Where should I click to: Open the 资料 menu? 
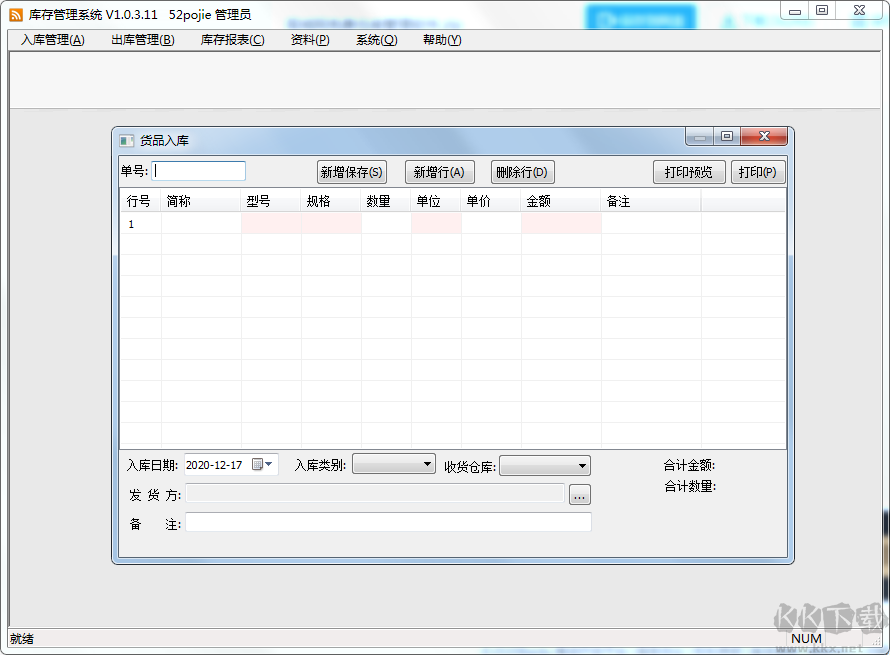pos(308,40)
